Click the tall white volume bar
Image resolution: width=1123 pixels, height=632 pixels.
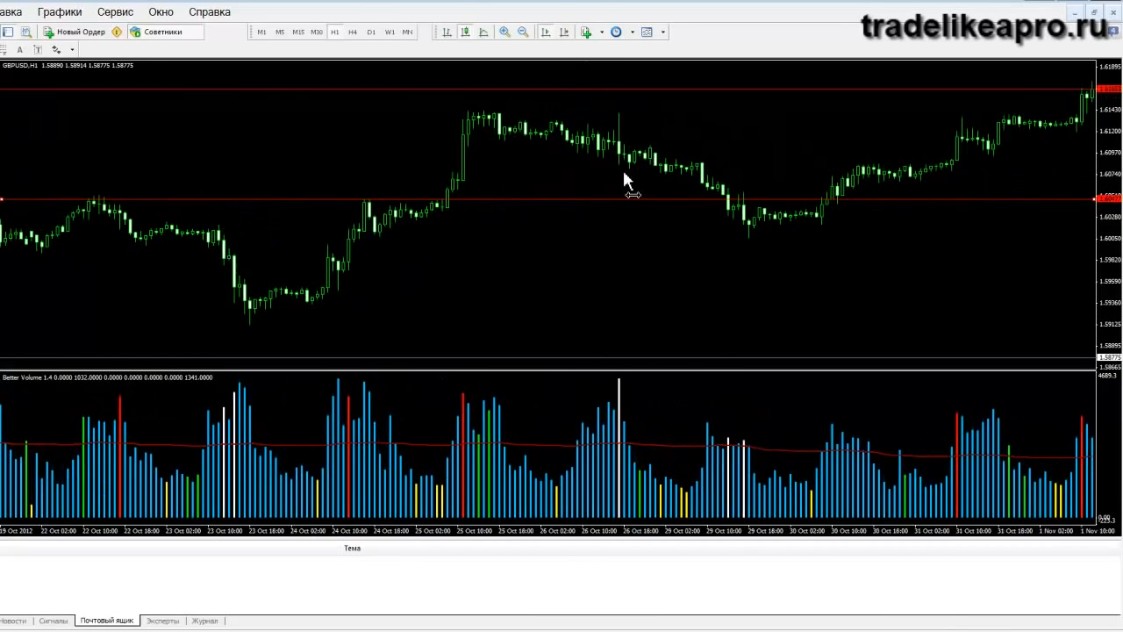[619, 448]
